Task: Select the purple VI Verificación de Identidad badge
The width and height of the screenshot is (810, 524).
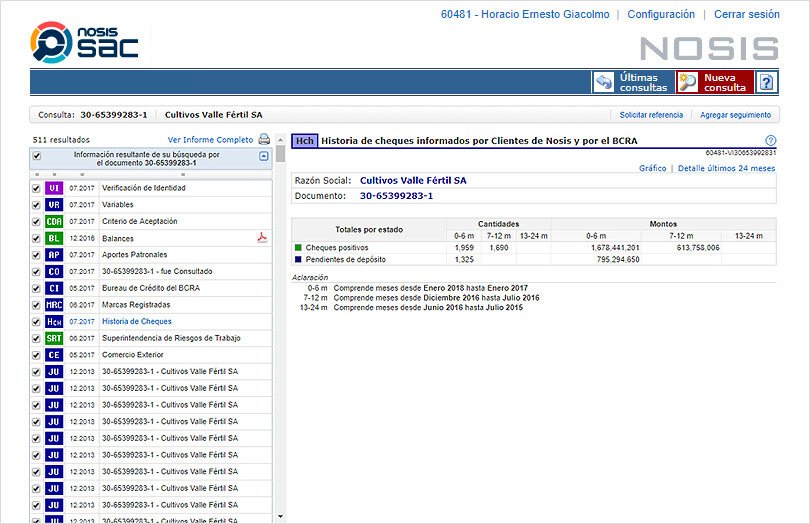Action: [54, 188]
